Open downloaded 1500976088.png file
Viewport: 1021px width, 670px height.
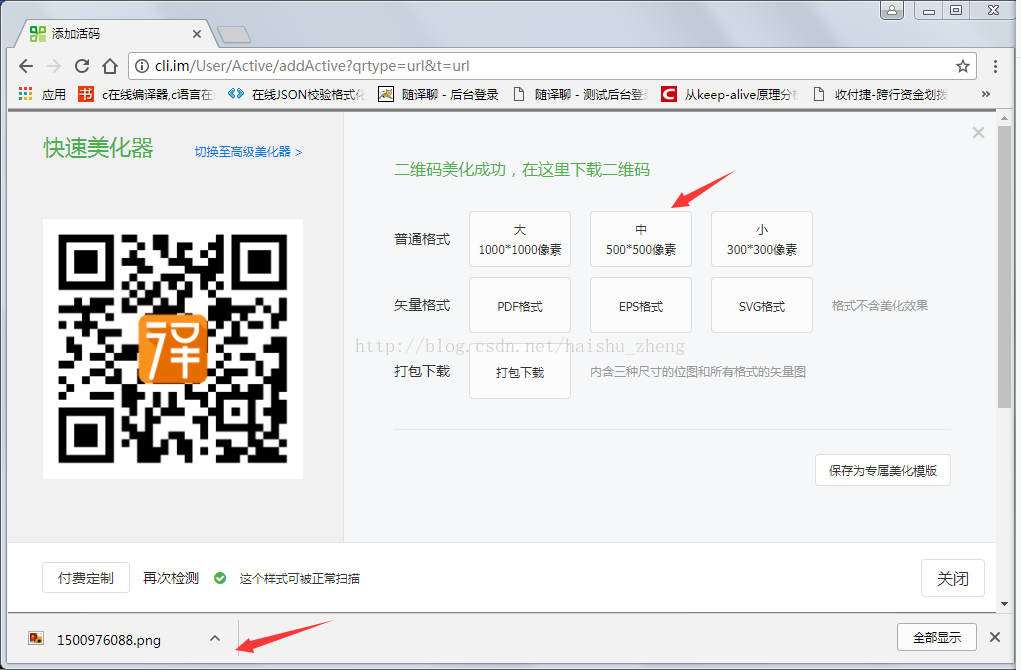[x=109, y=640]
